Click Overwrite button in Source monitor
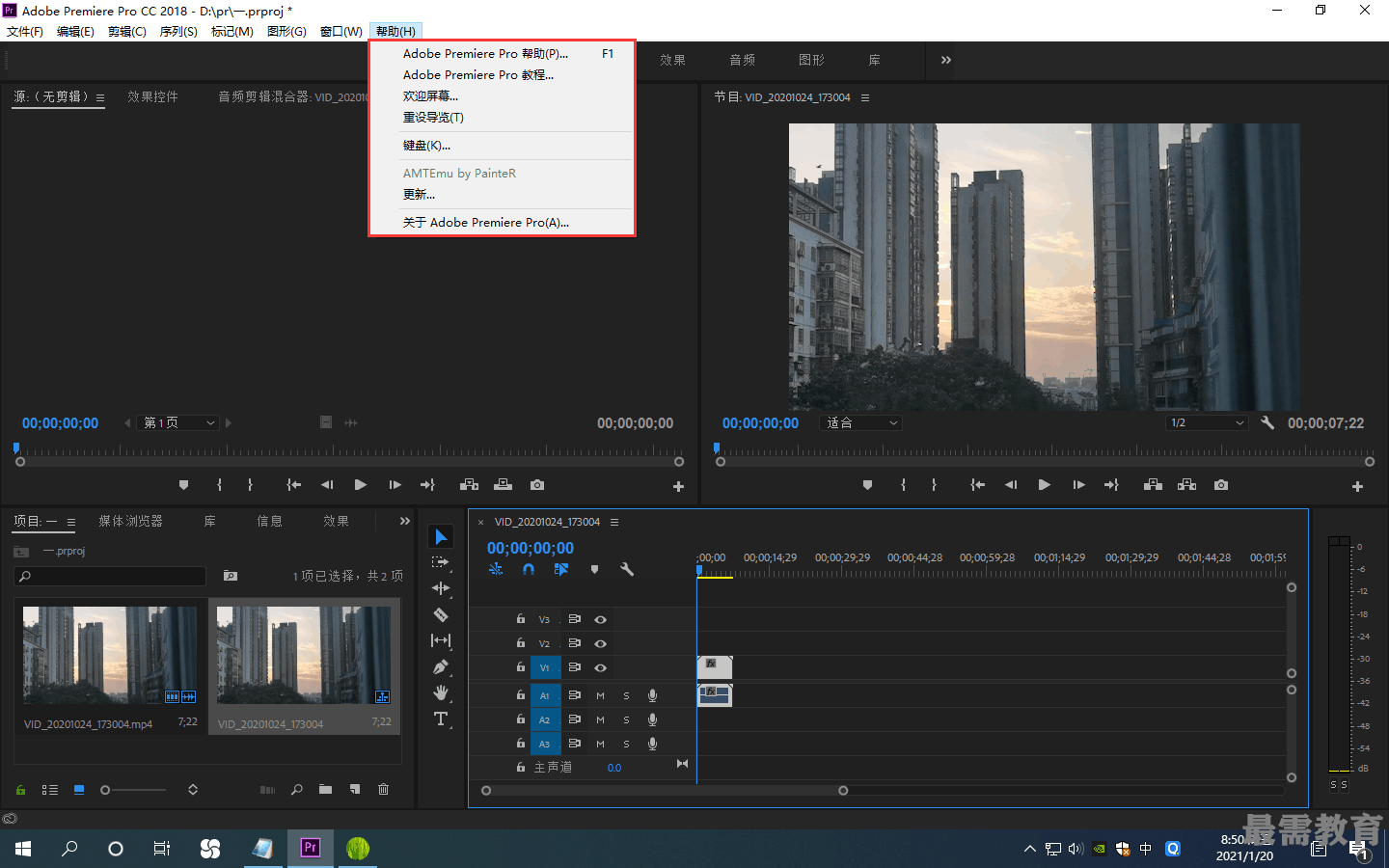 pos(504,485)
